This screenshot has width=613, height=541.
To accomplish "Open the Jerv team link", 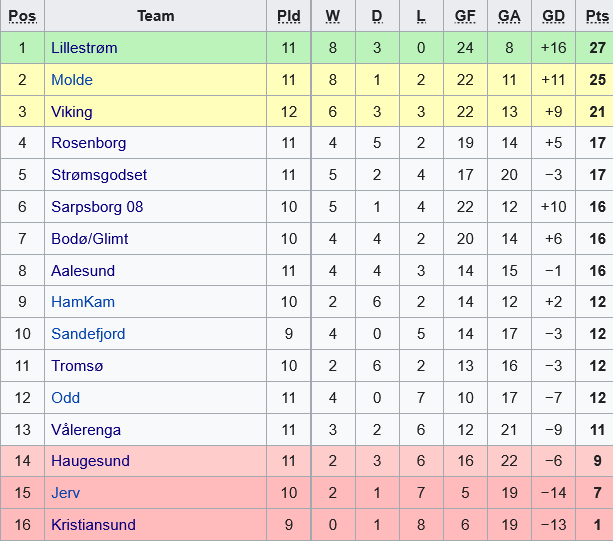I will point(66,493).
